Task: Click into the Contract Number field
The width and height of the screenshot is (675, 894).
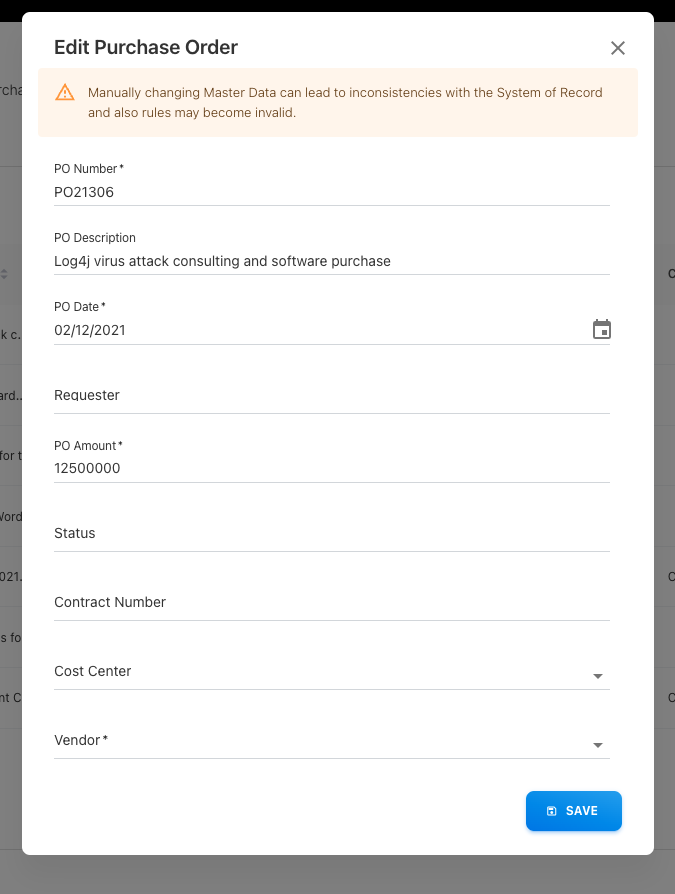Action: 330,602
